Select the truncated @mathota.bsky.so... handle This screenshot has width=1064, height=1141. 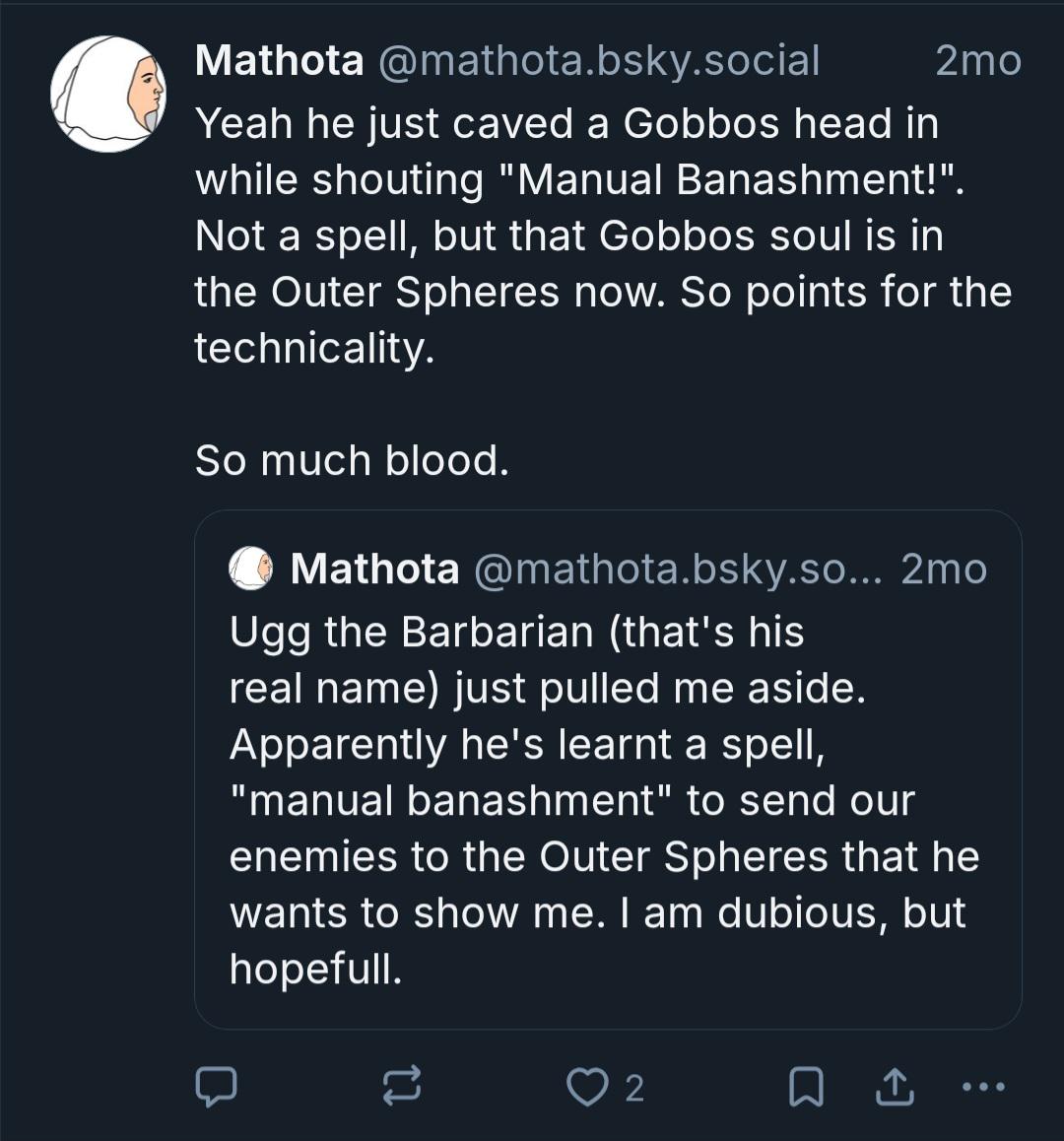point(680,569)
